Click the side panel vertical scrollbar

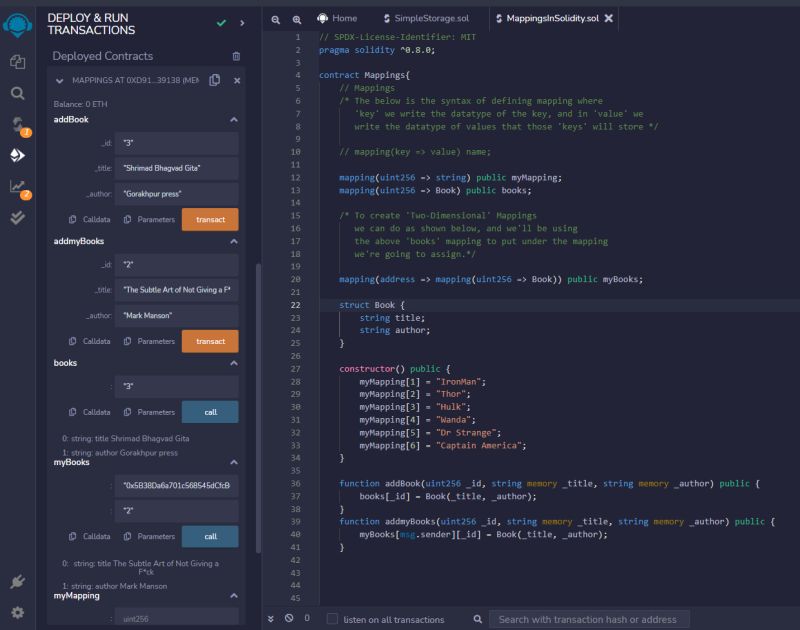coord(258,408)
